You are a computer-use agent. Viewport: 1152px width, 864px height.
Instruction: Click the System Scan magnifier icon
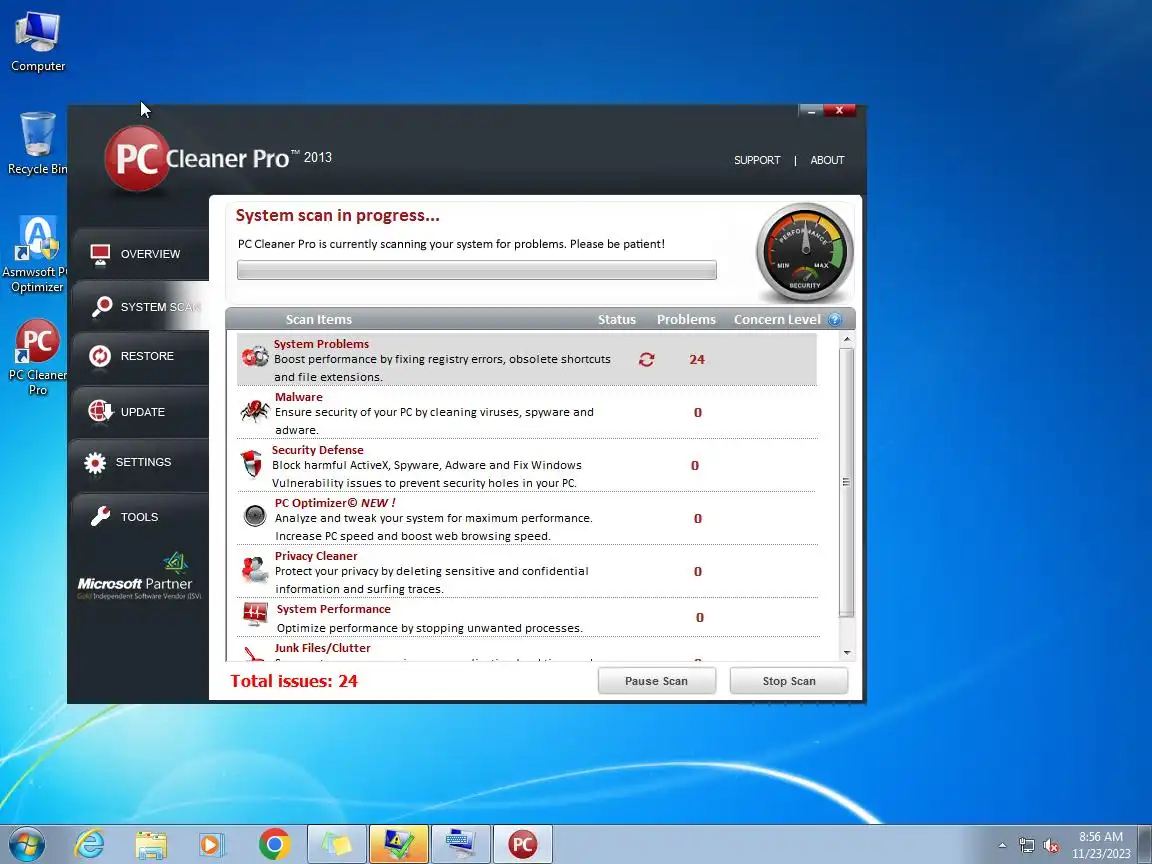[x=101, y=306]
